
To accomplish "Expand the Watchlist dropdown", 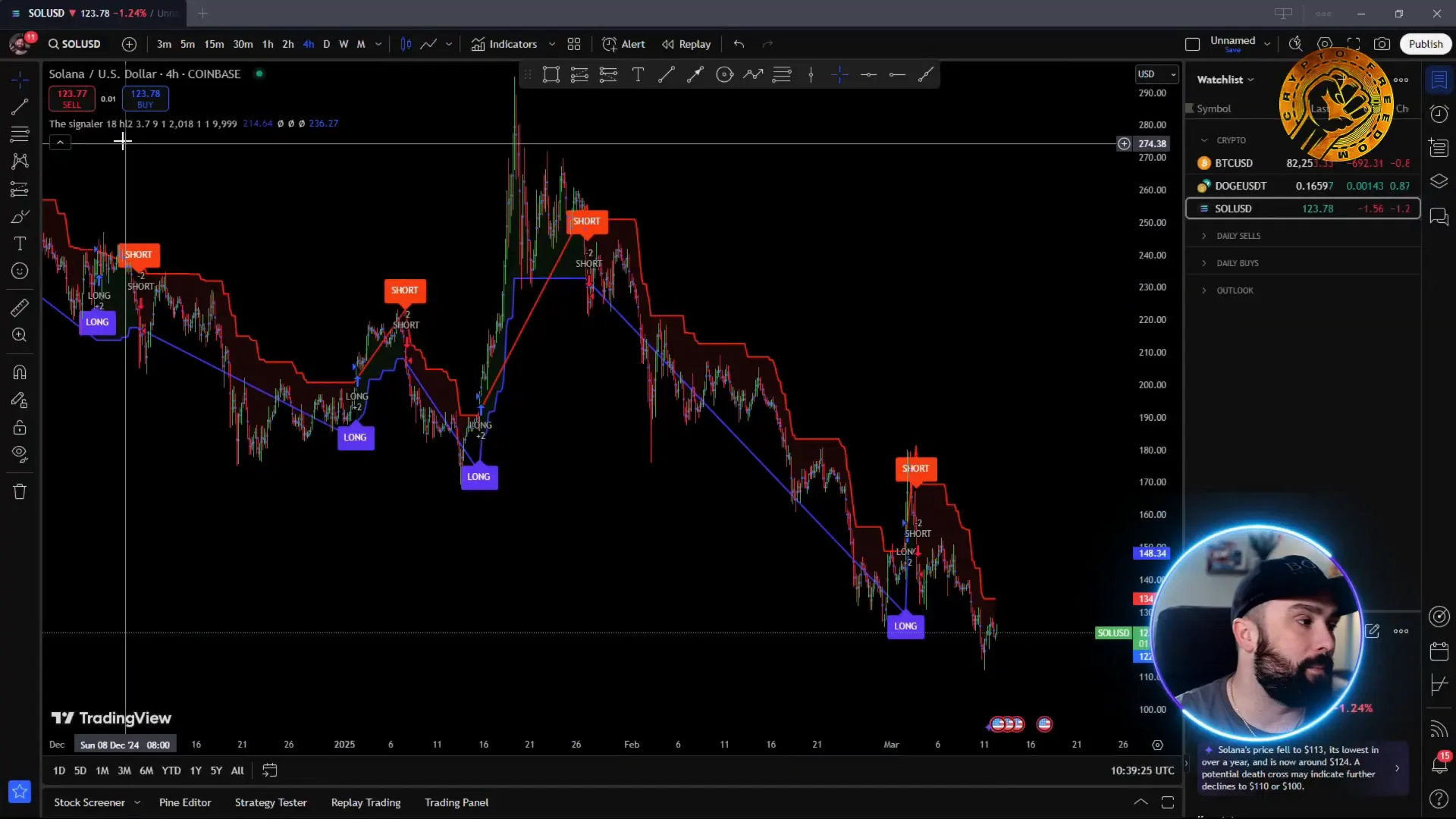I will pyautogui.click(x=1225, y=80).
